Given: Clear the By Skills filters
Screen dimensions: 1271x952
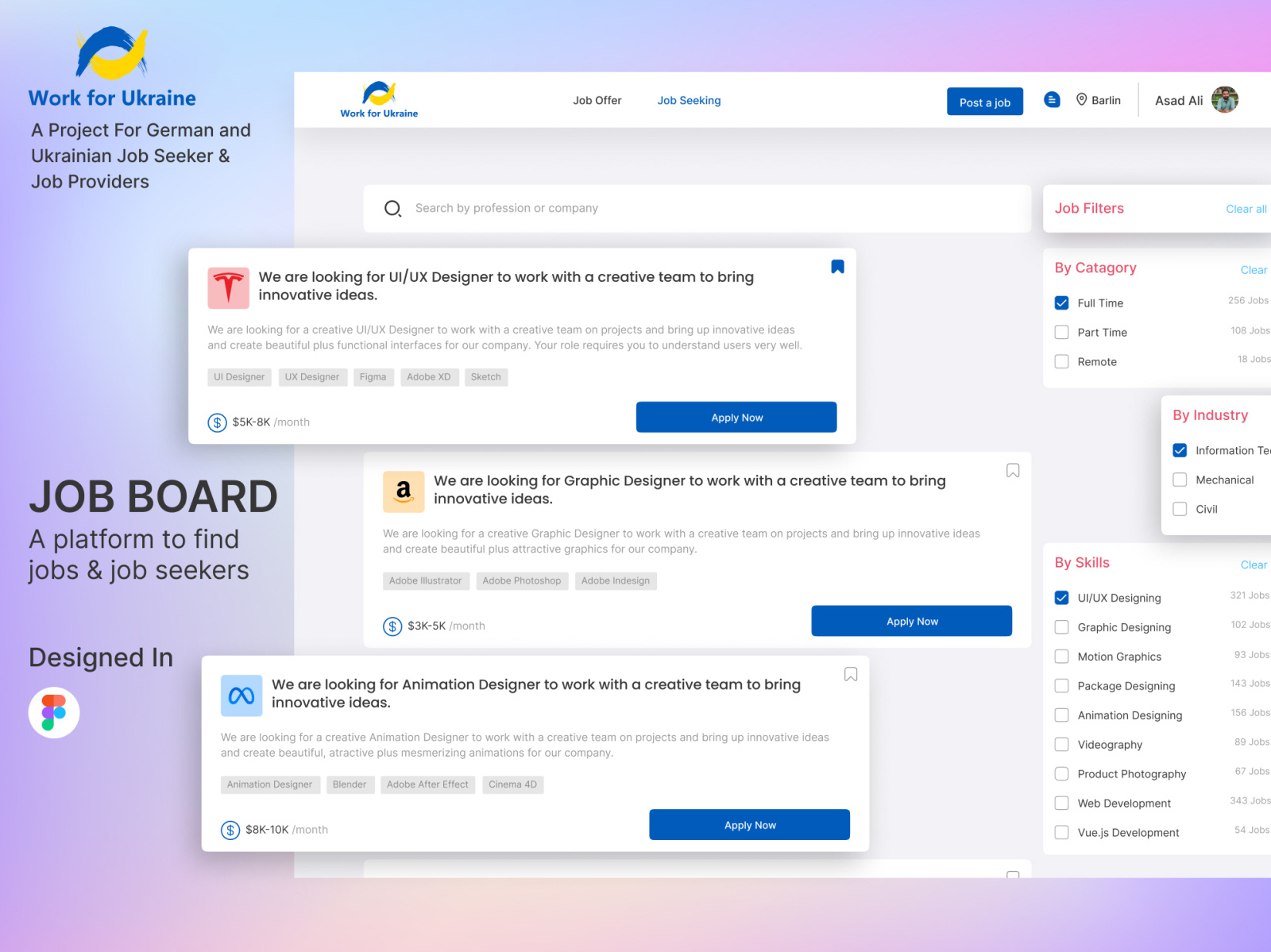Looking at the screenshot, I should coord(1254,565).
